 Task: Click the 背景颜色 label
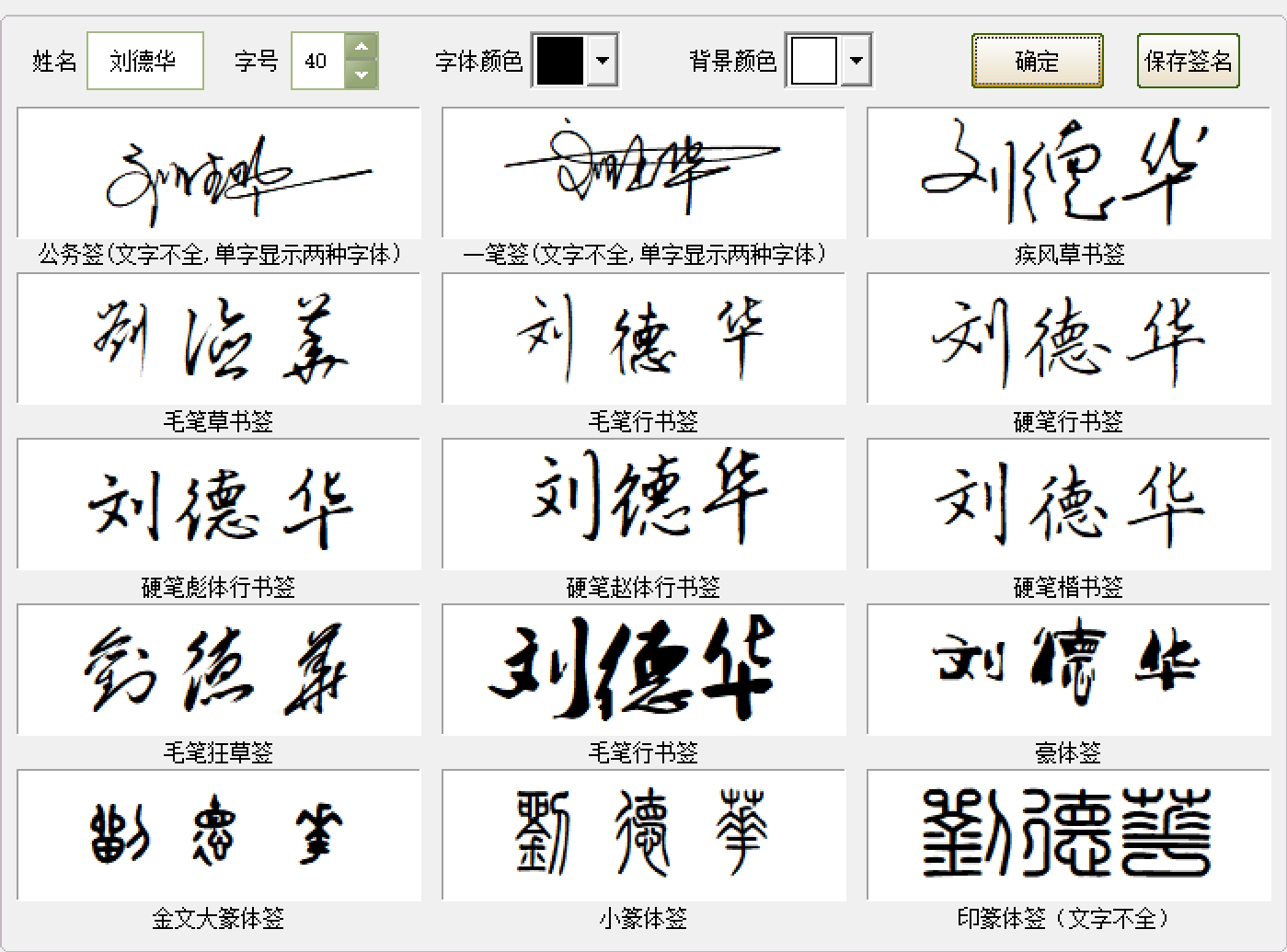(x=733, y=61)
